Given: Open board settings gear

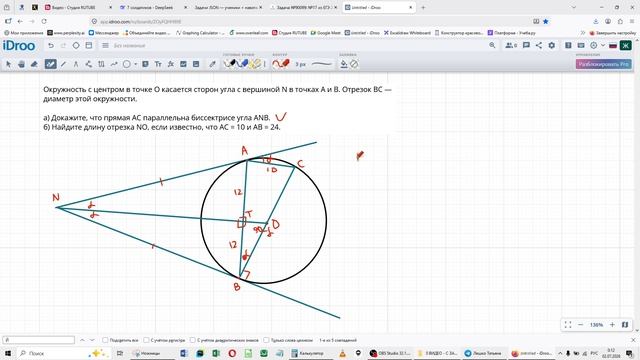Looking at the screenshot, I should click(551, 45).
